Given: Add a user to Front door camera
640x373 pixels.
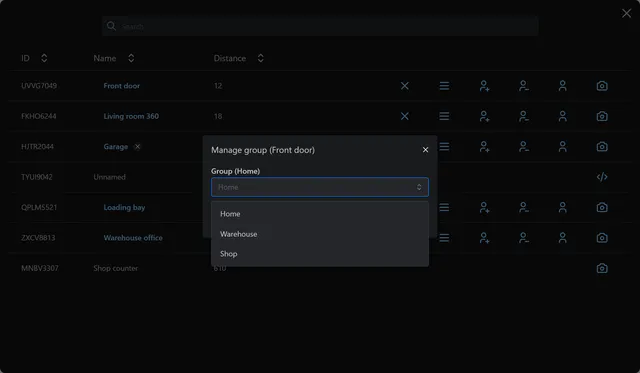Looking at the screenshot, I should (484, 86).
